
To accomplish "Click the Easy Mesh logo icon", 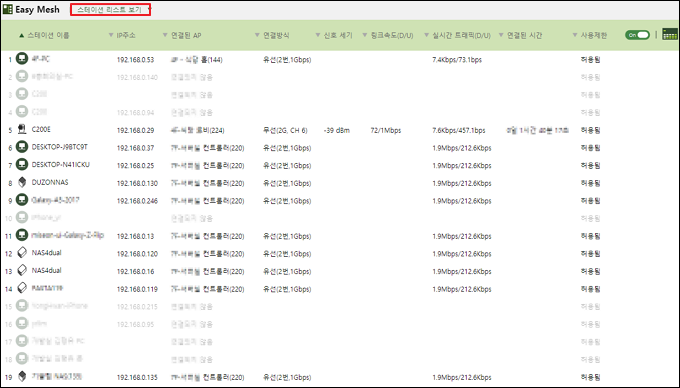I will (8, 9).
